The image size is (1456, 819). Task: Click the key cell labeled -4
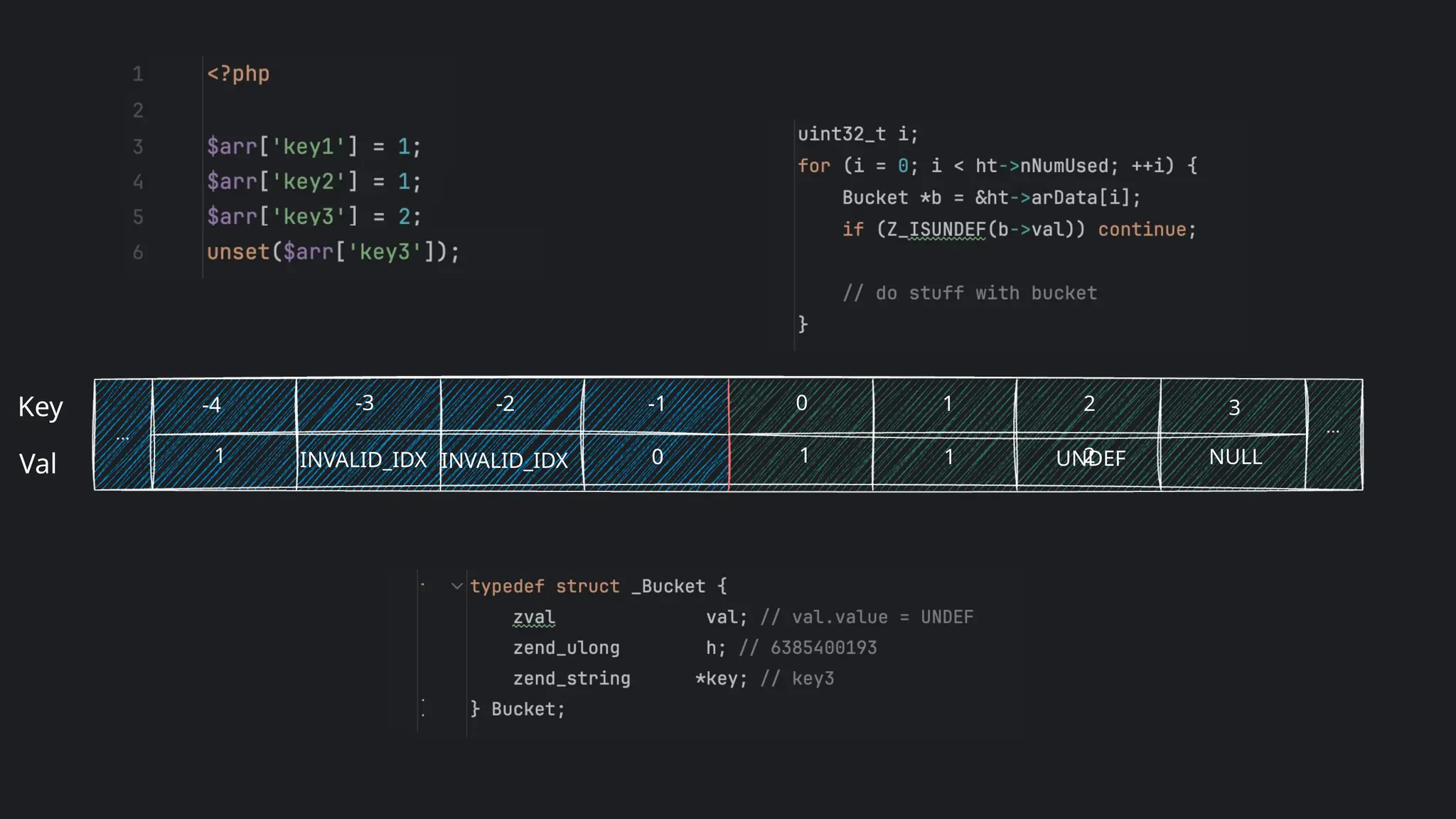coord(212,405)
